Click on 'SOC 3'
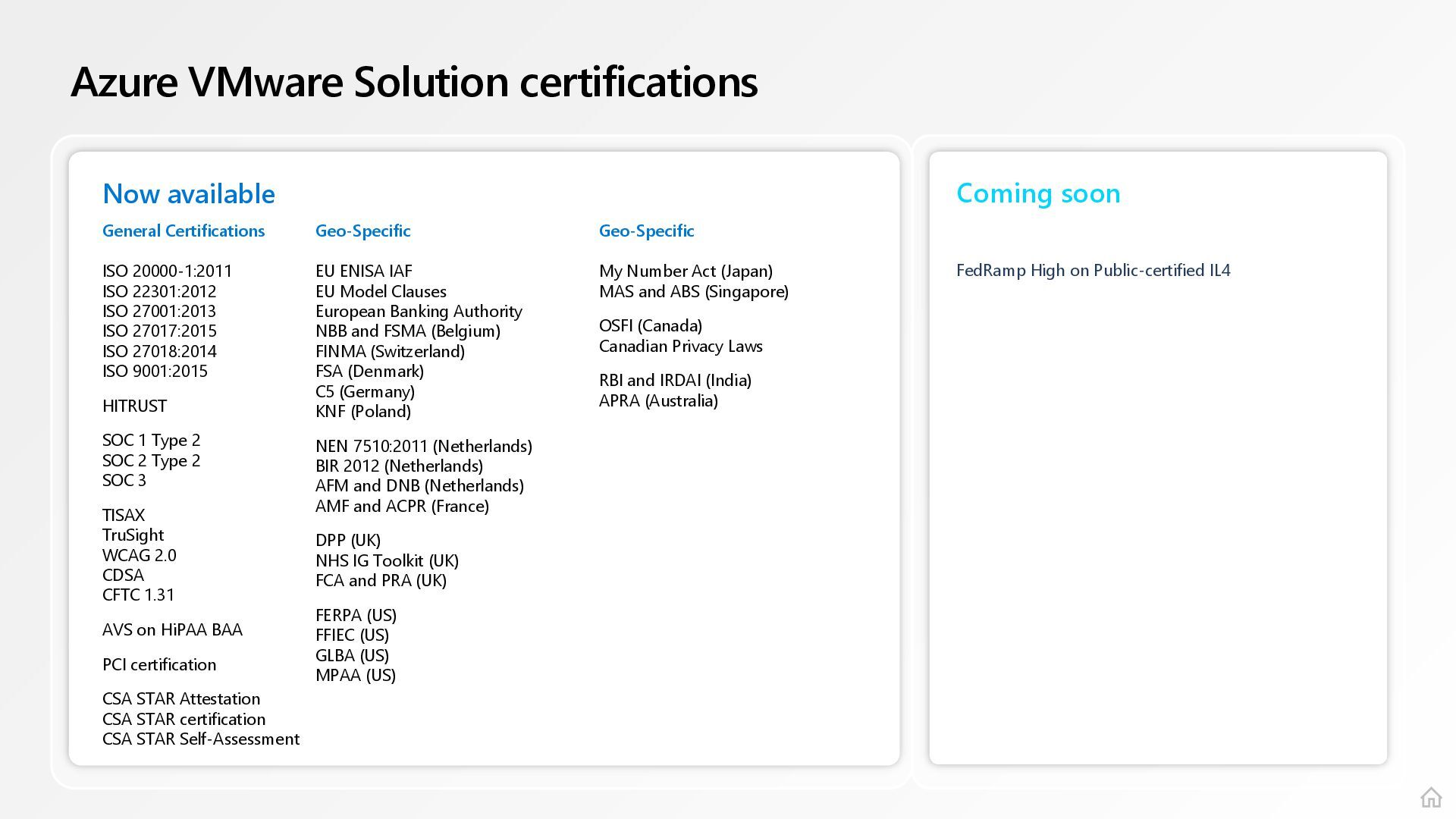 coord(124,480)
